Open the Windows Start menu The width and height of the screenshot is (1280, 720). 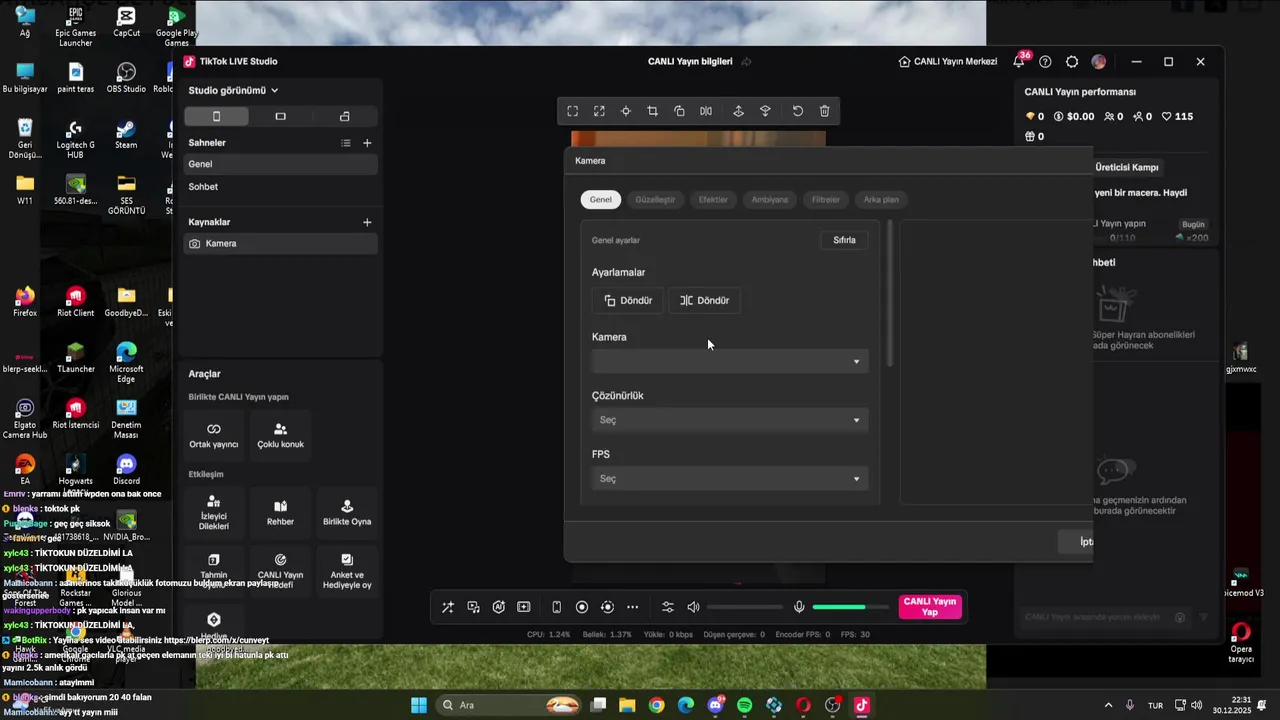coord(419,705)
